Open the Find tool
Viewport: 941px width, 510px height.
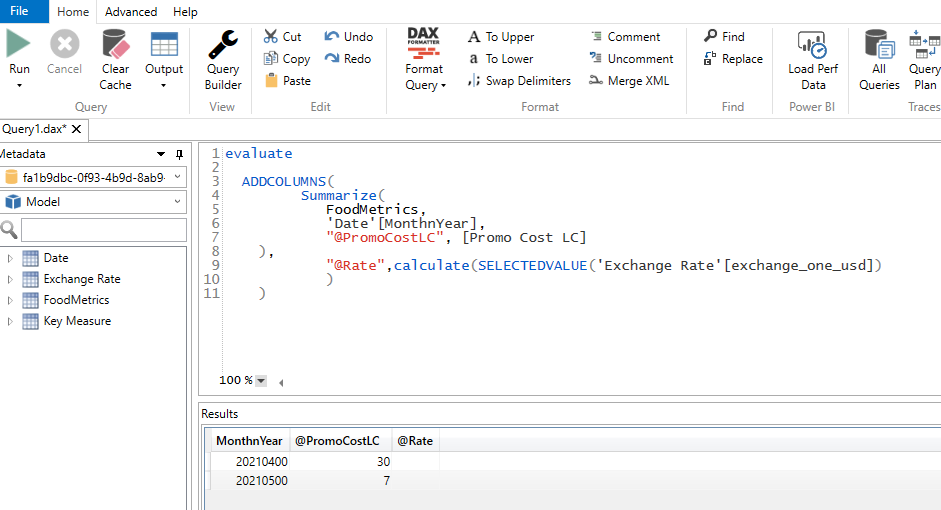[x=724, y=37]
